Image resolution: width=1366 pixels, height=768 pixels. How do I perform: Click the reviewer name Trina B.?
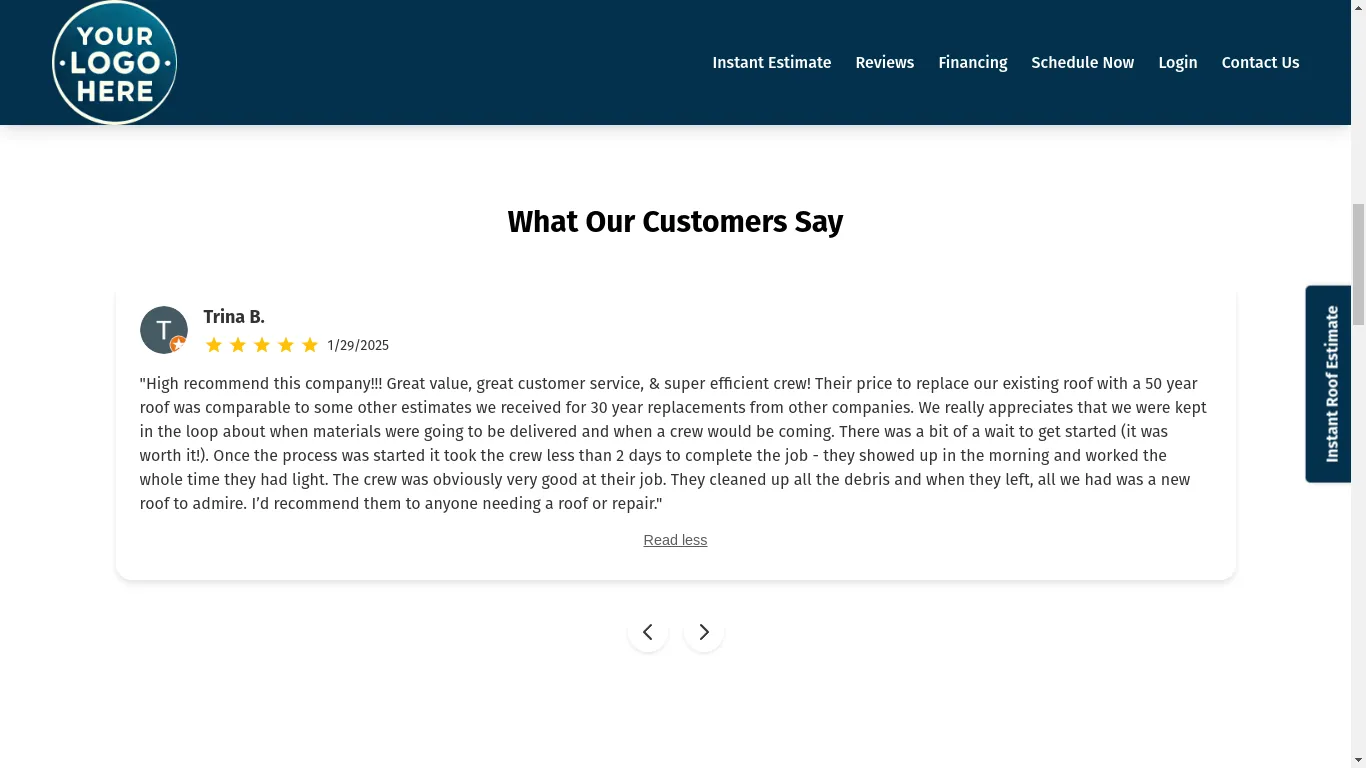[234, 317]
